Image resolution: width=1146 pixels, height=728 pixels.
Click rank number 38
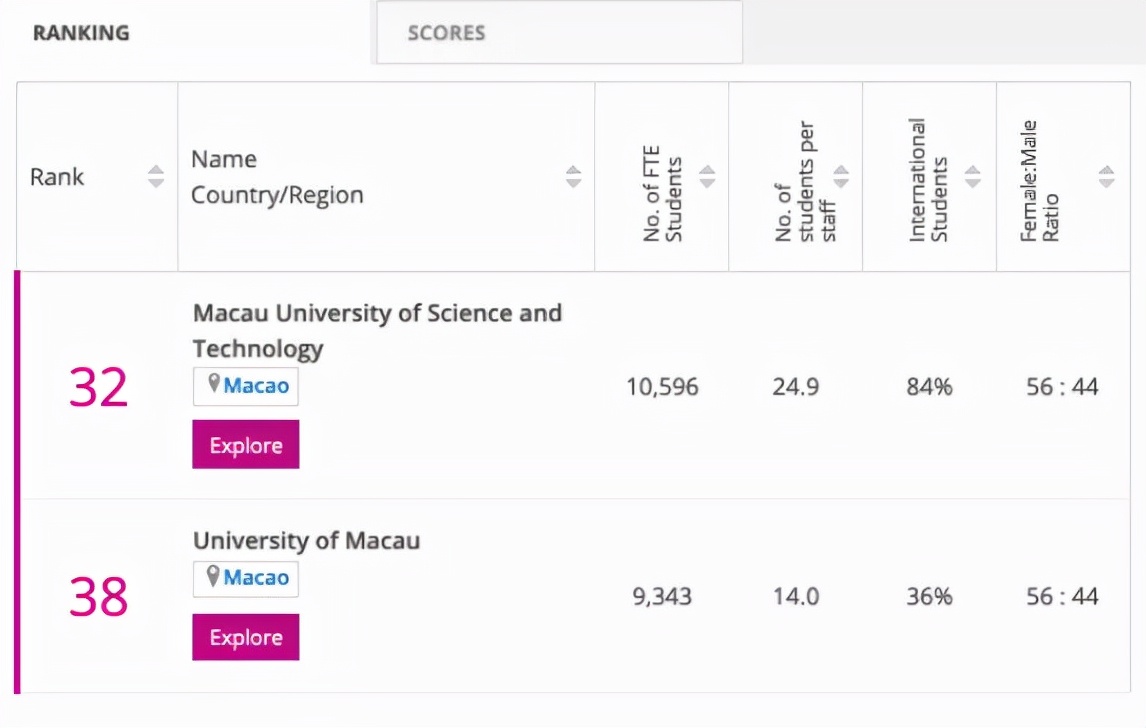(98, 596)
